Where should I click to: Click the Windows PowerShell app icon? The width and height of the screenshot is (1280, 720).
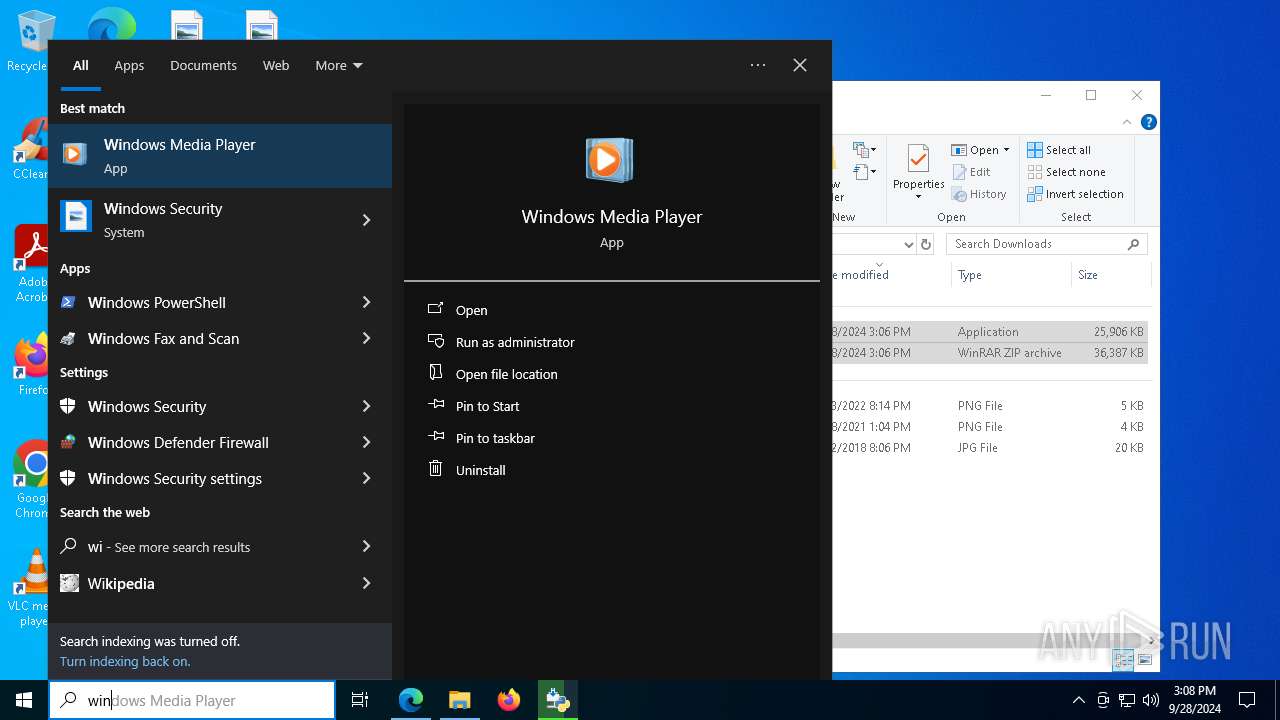(x=68, y=302)
